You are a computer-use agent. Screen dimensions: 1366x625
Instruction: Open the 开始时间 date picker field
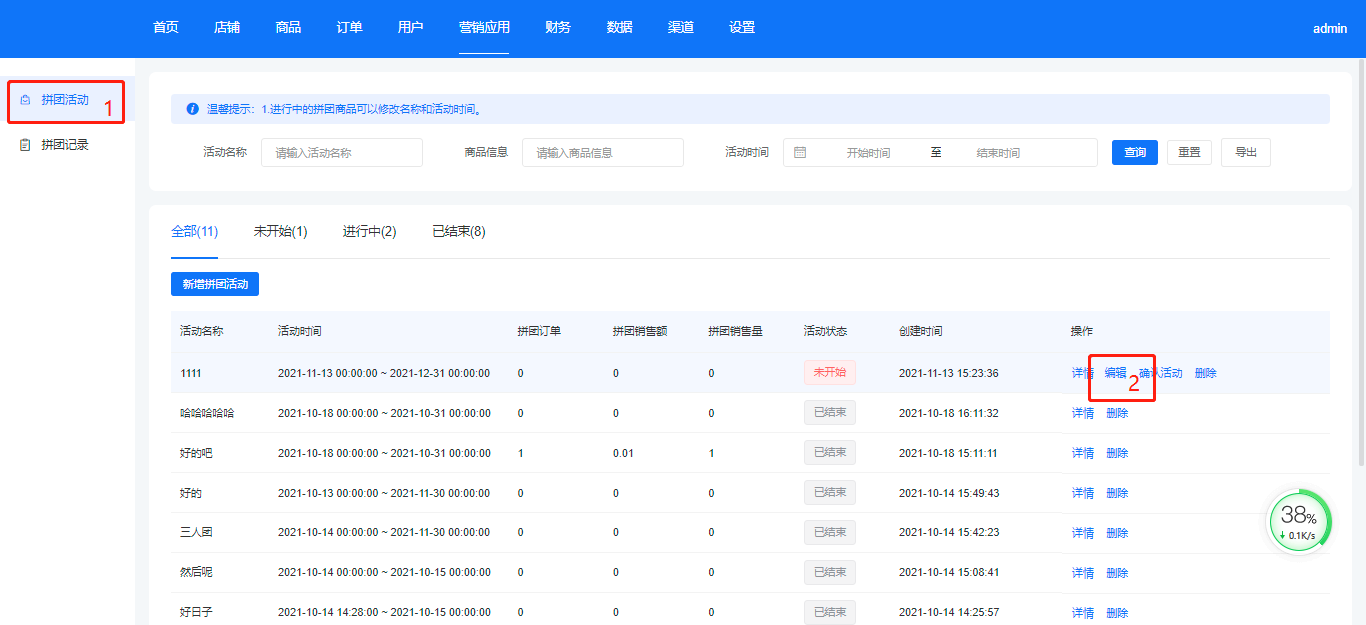click(x=868, y=153)
